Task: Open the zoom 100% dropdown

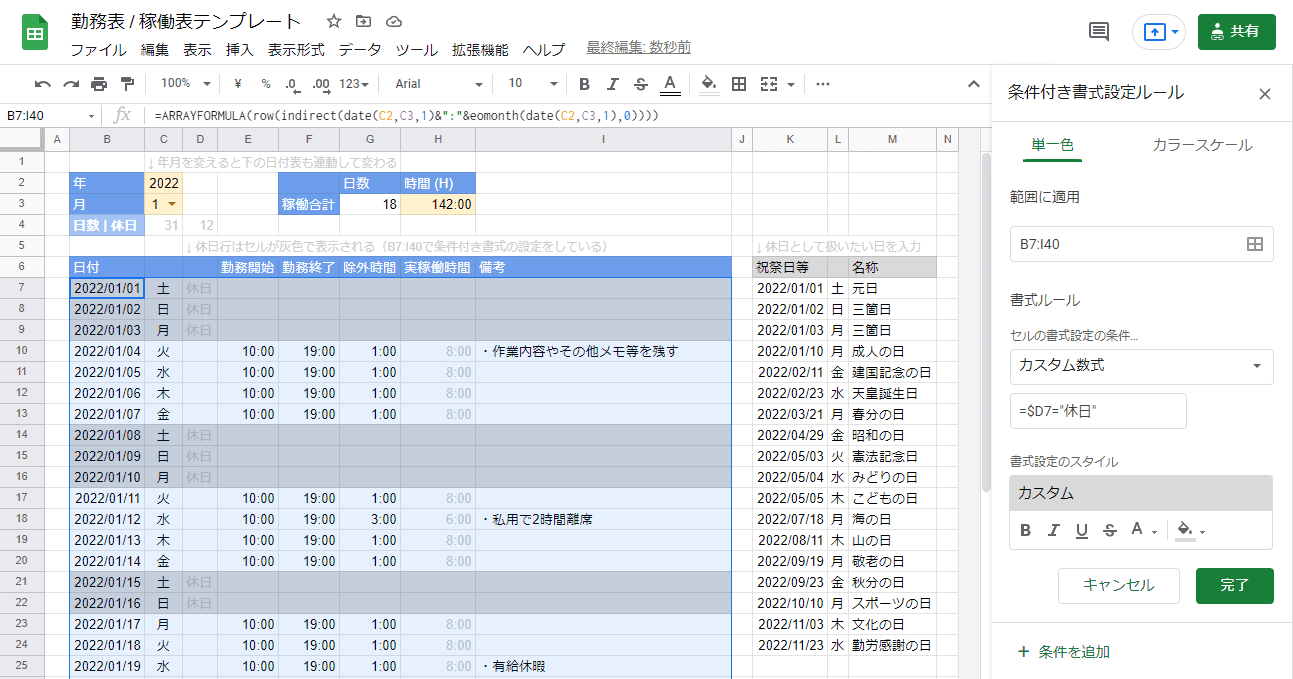Action: (186, 84)
